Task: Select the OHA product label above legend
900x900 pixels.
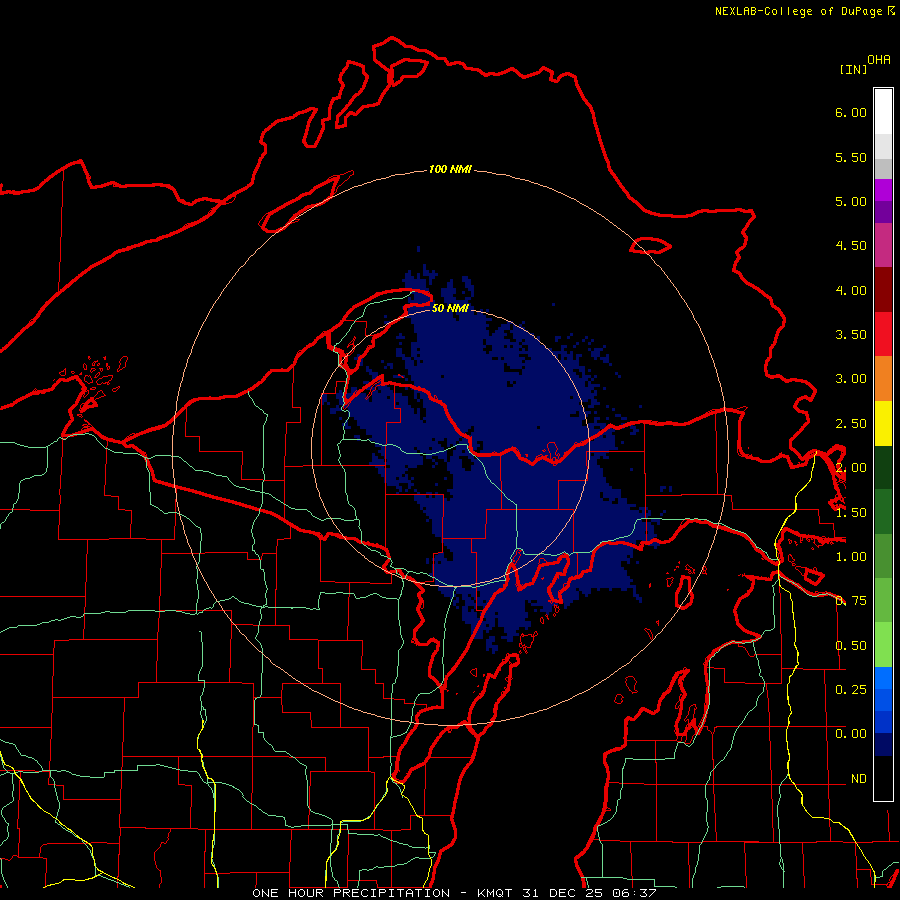Action: (879, 60)
